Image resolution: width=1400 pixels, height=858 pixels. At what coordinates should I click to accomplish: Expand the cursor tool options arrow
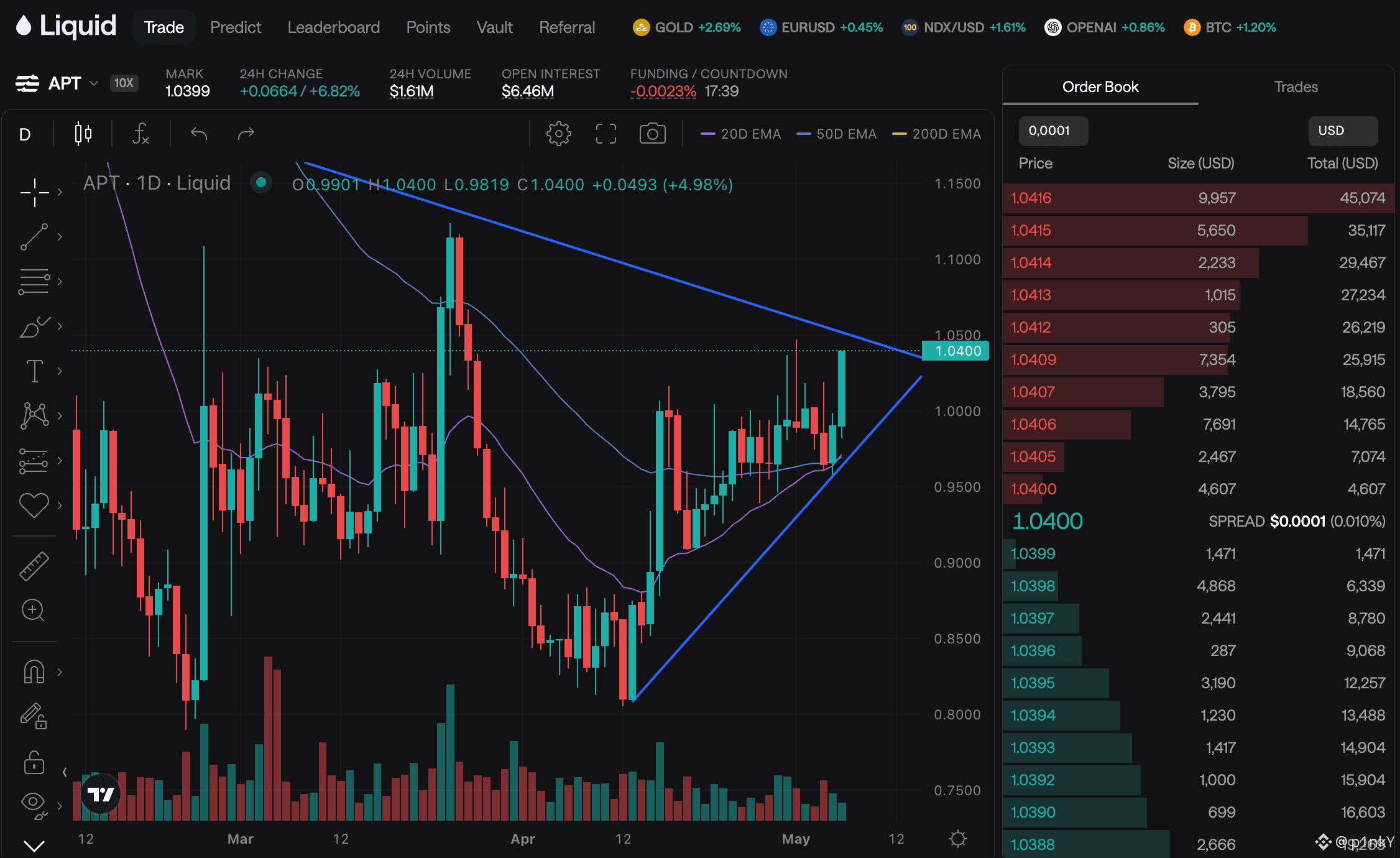(60, 192)
